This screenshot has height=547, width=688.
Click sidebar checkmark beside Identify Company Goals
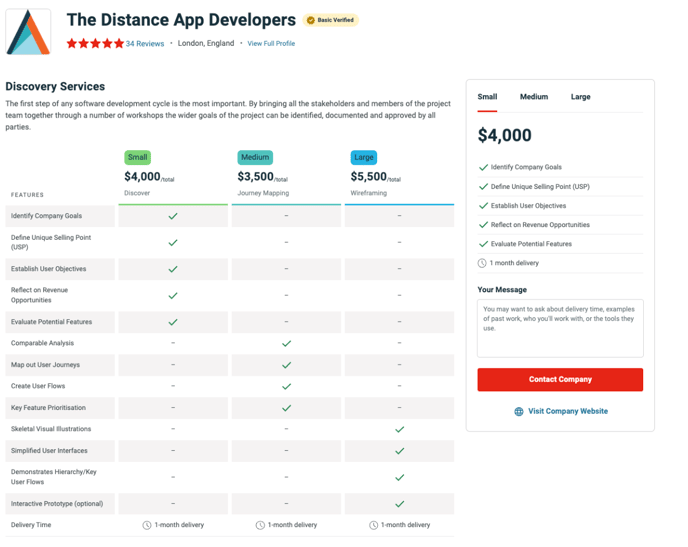483,167
